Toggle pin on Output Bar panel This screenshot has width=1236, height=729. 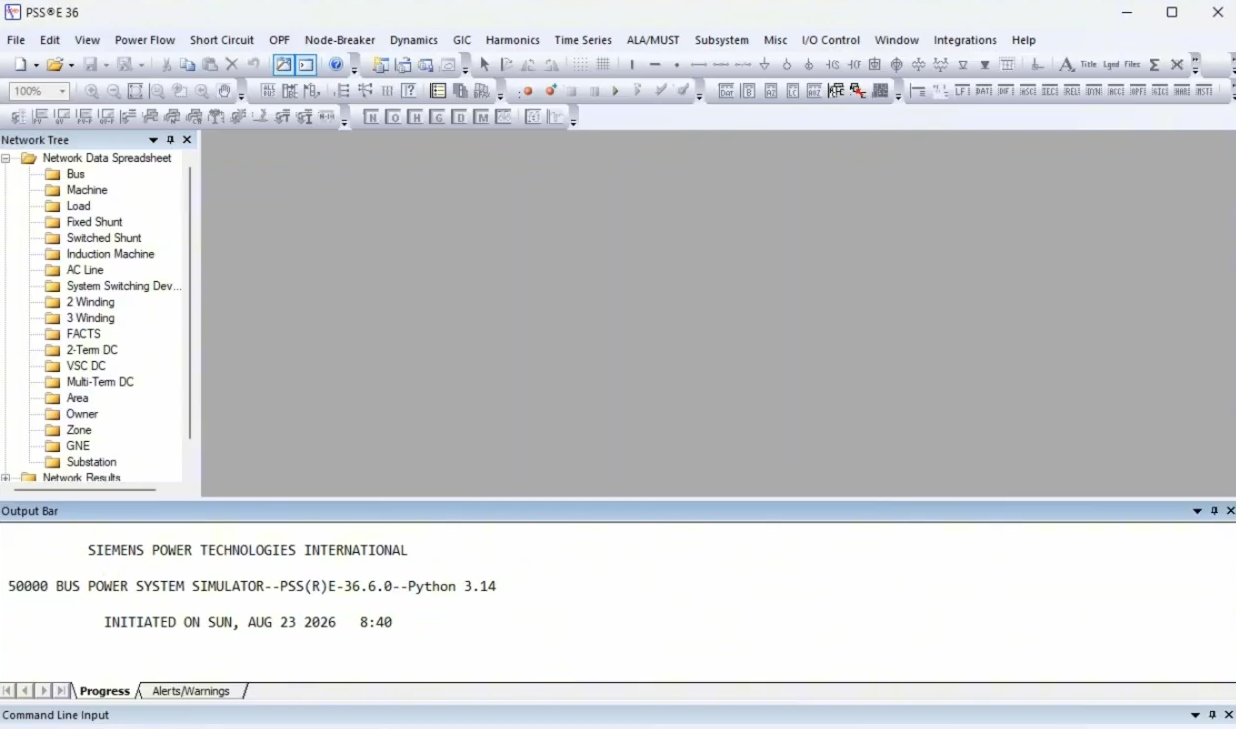coord(1214,511)
